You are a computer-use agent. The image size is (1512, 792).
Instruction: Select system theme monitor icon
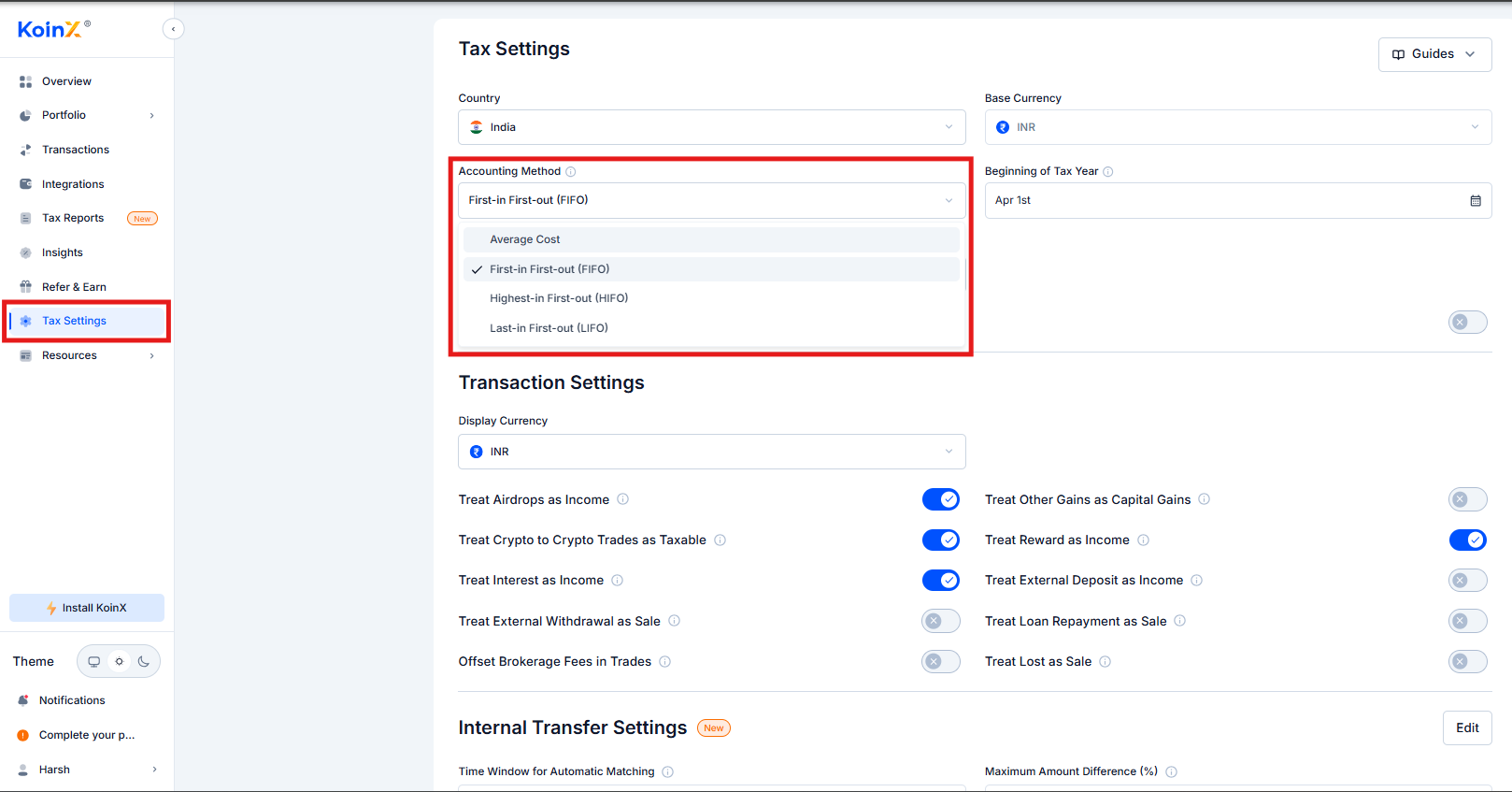93,661
